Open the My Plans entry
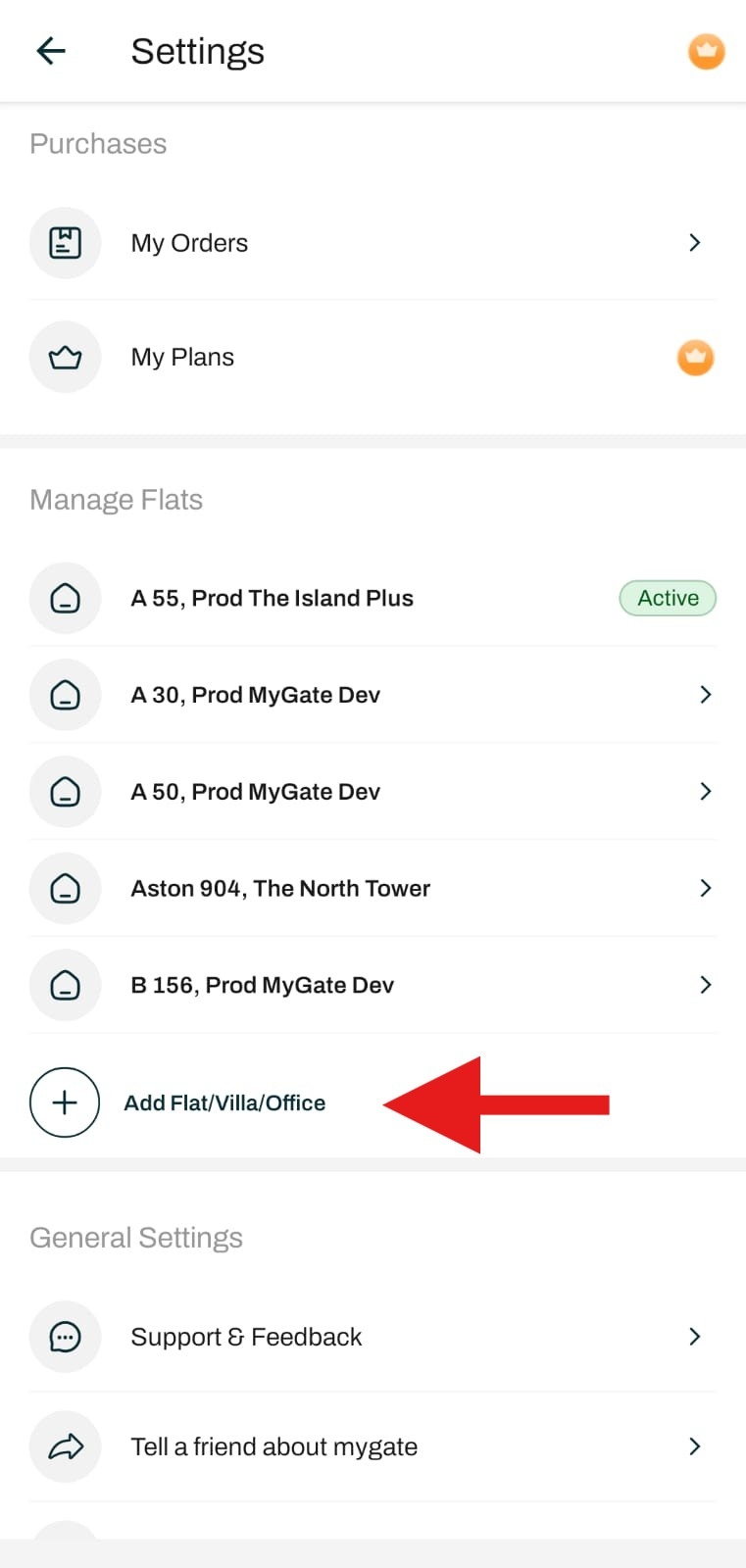This screenshot has height=1568, width=746. 373,357
